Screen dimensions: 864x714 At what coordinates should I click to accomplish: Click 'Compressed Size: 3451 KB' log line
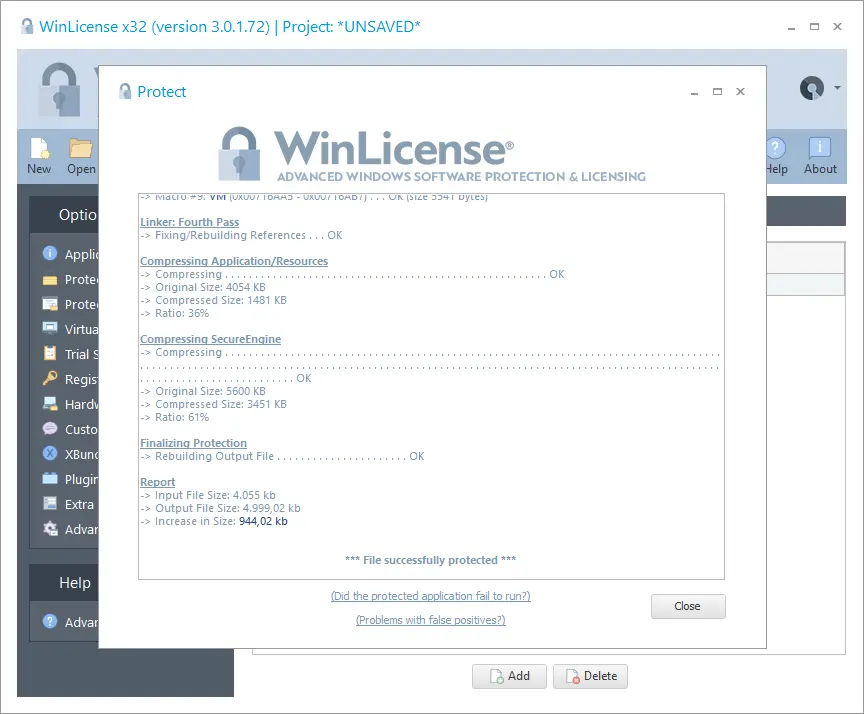[213, 404]
